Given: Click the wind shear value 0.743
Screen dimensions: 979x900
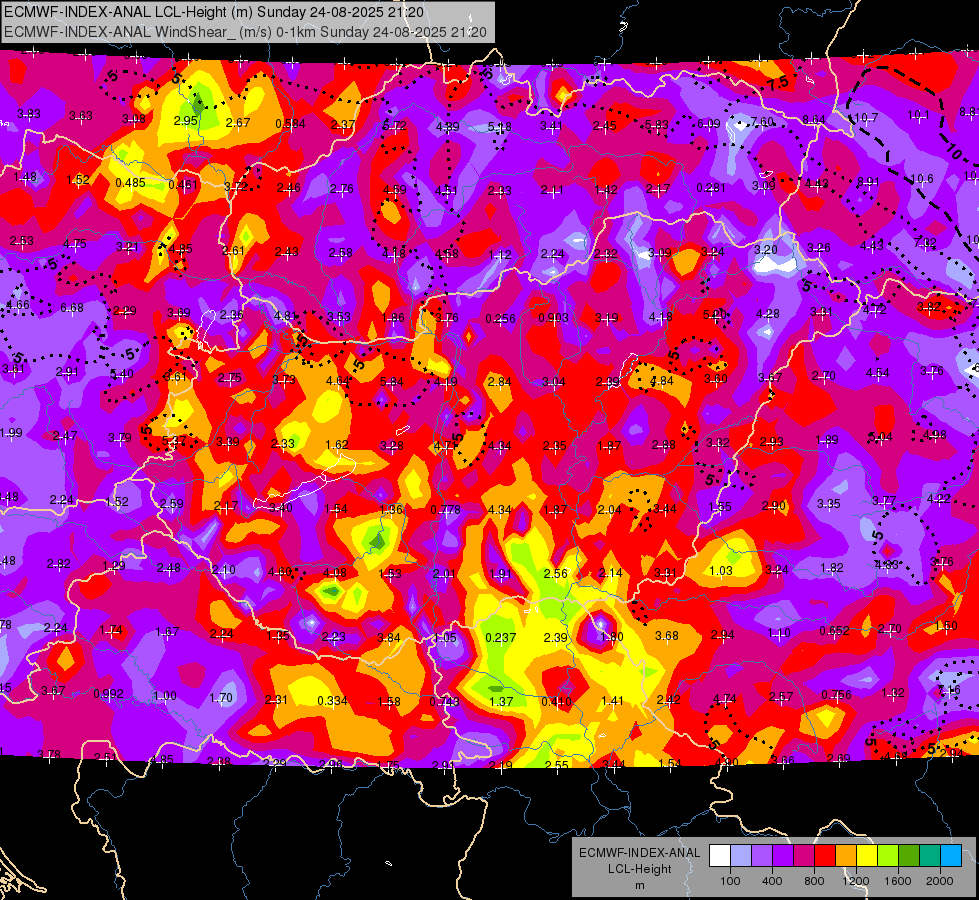Looking at the screenshot, I should pyautogui.click(x=445, y=702).
